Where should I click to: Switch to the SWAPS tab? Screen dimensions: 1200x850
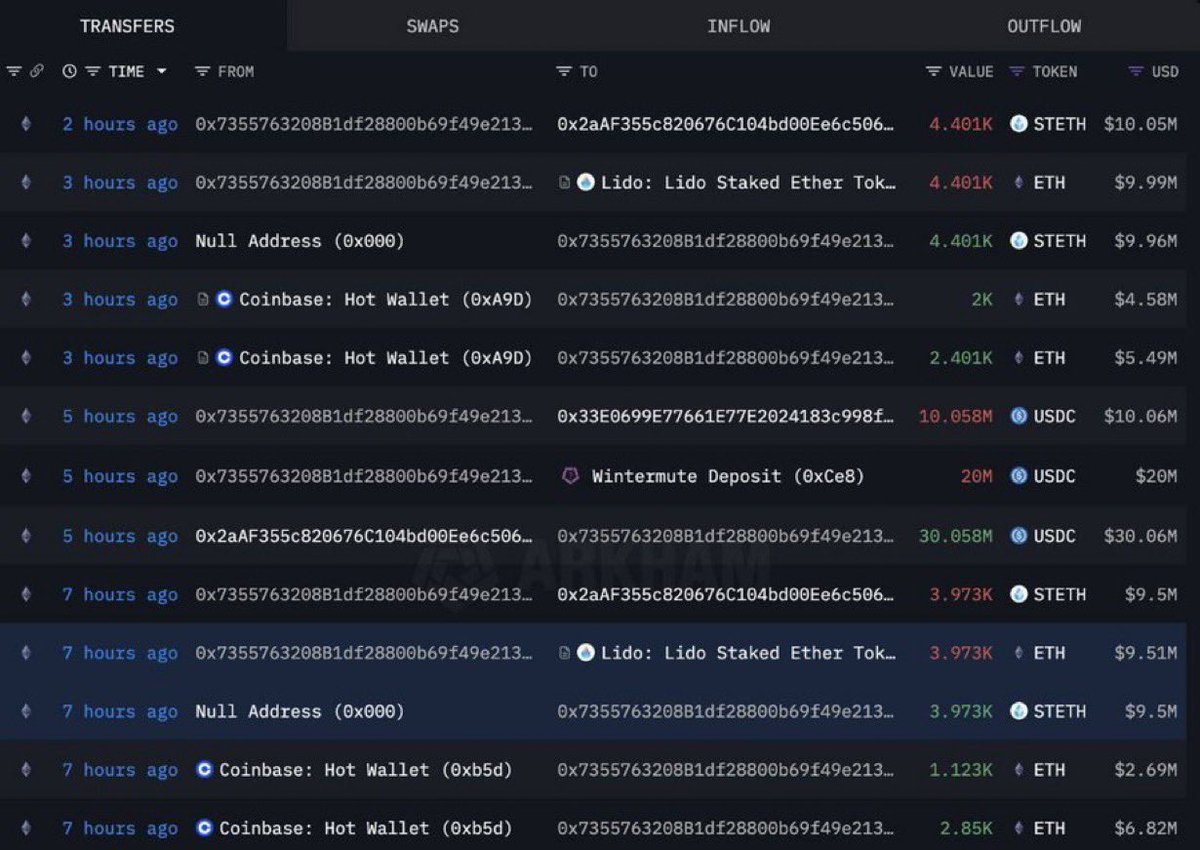[432, 26]
